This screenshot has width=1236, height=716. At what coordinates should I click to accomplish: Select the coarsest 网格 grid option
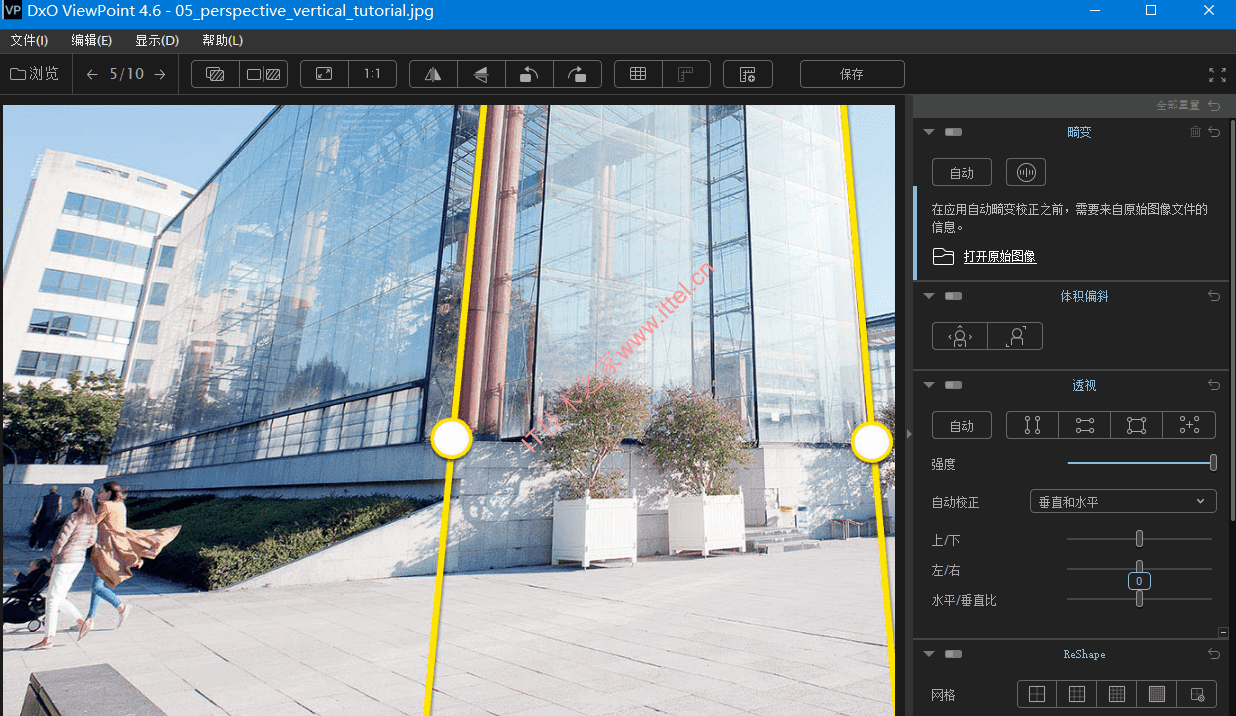point(1037,694)
